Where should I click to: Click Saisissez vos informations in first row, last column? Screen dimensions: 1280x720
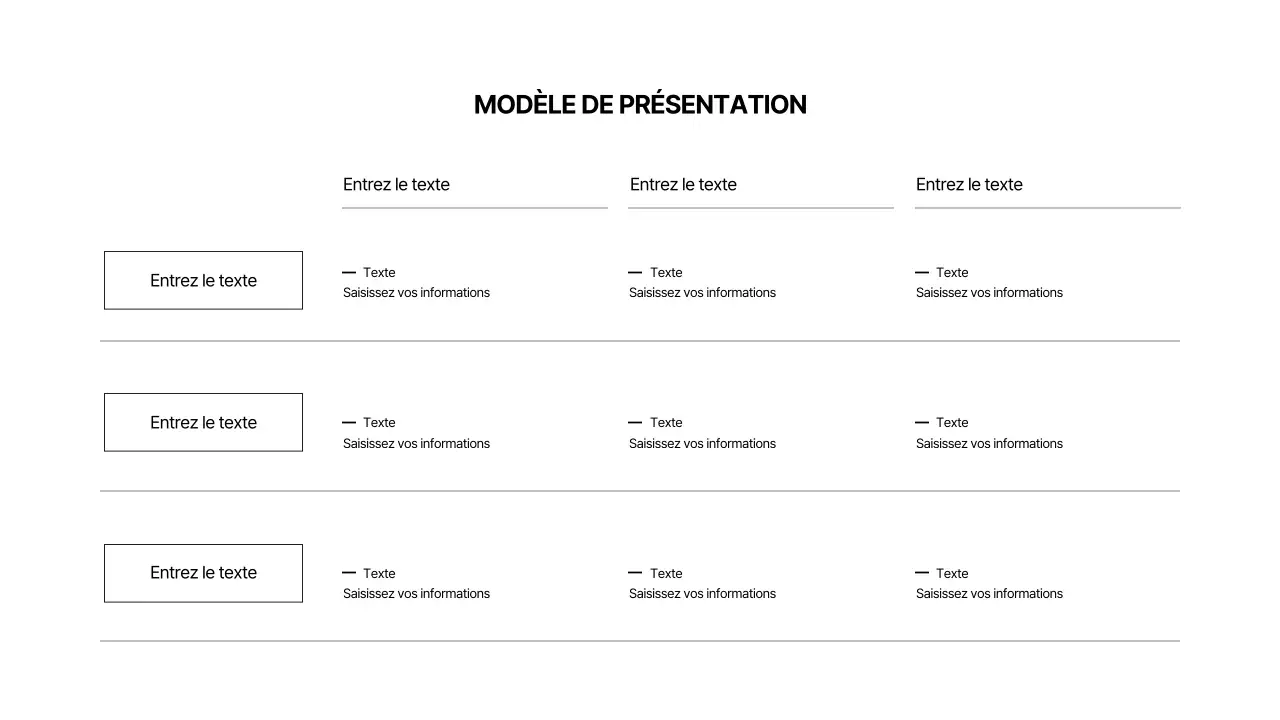click(989, 293)
